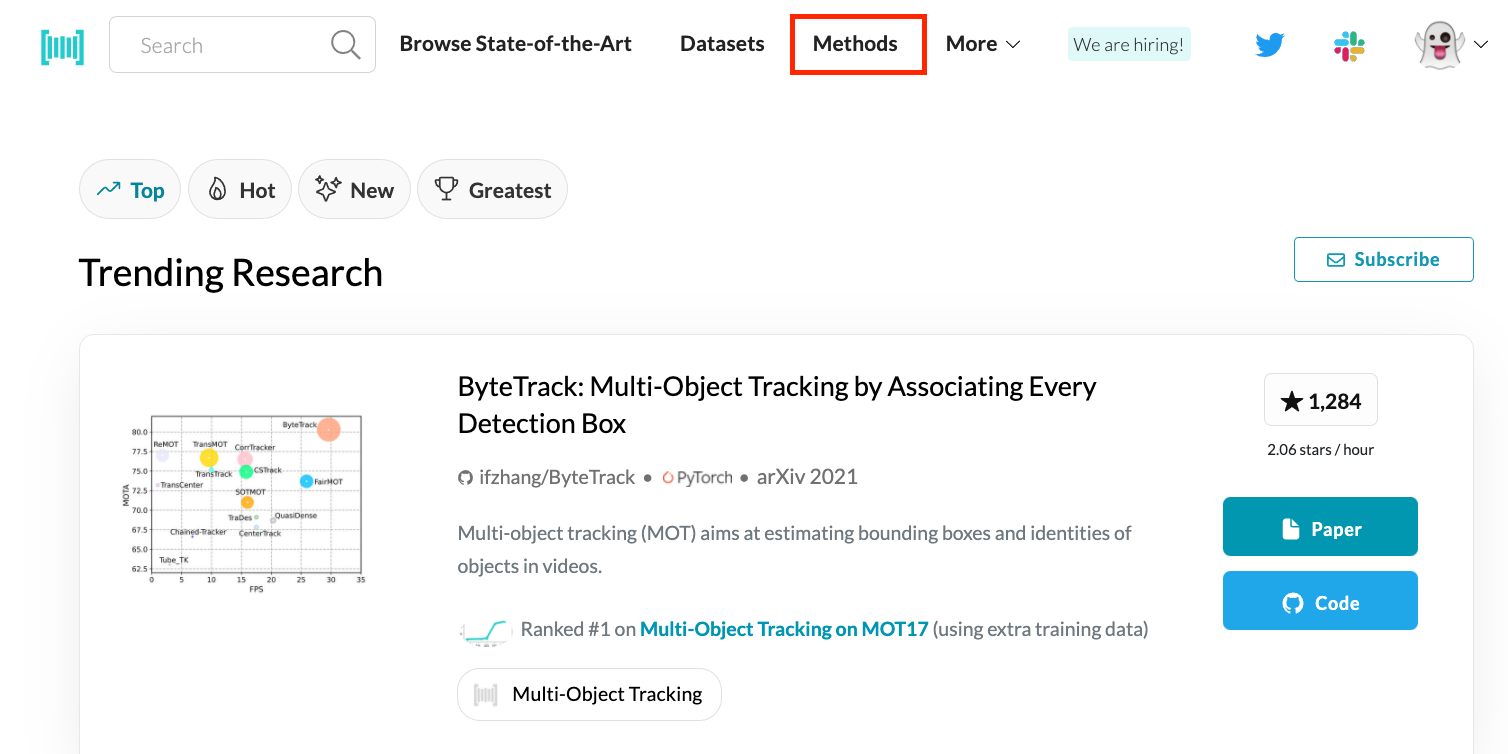Open the Twitter bird icon link
This screenshot has height=754, width=1508.
tap(1269, 45)
